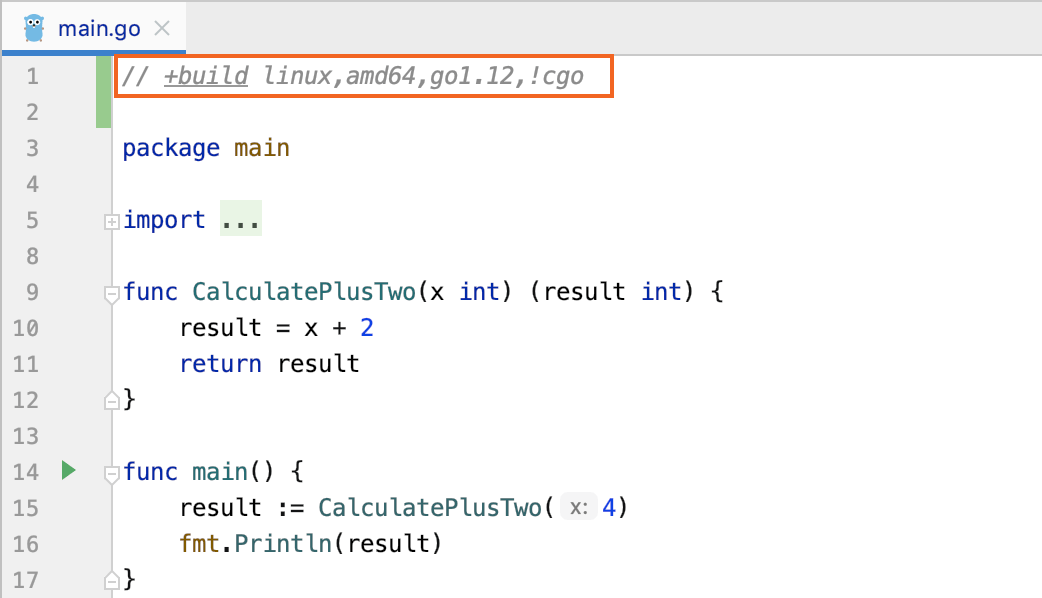The width and height of the screenshot is (1042, 598).
Task: Click line number 1 in gutter
Action: pyautogui.click(x=33, y=76)
